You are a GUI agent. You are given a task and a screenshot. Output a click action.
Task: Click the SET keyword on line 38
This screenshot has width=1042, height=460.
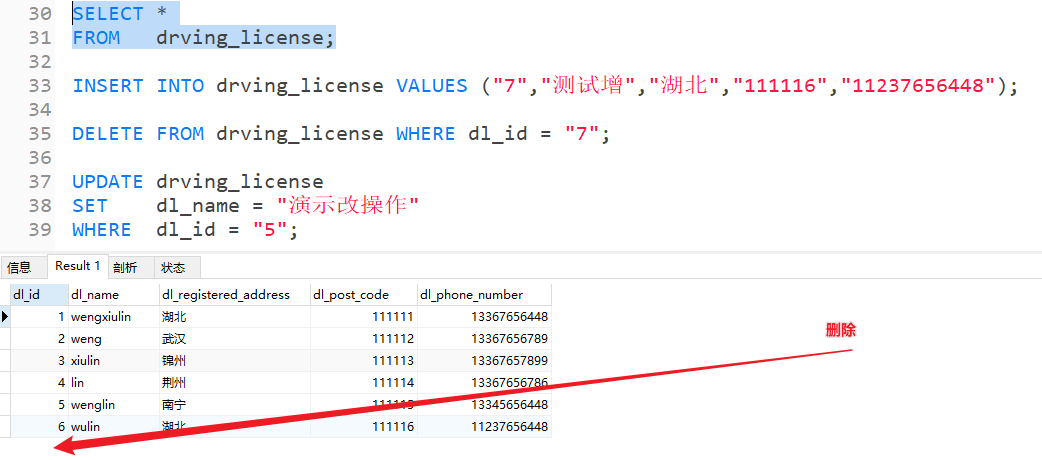tap(90, 206)
